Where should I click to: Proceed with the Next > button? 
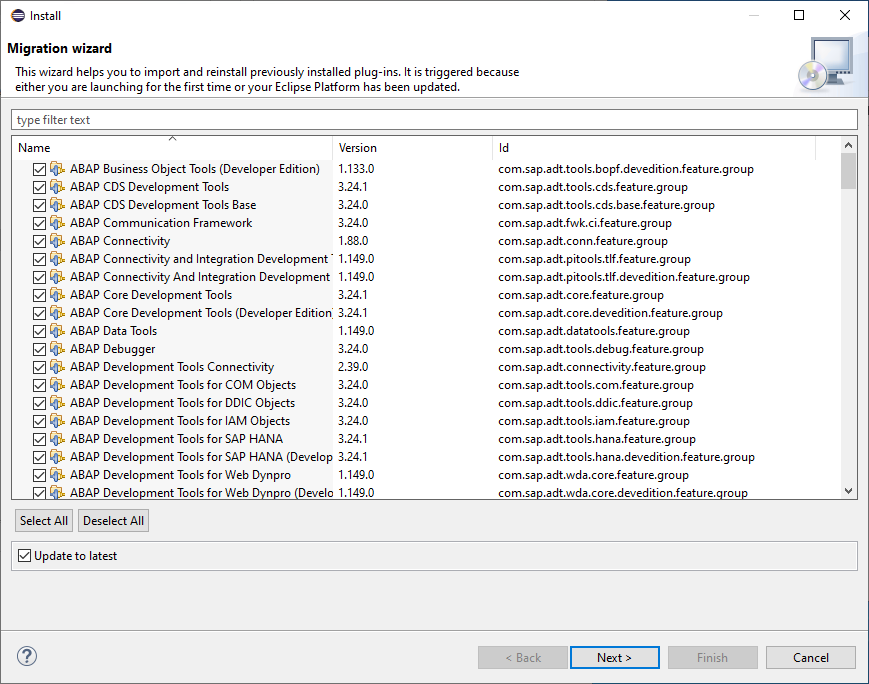pyautogui.click(x=615, y=657)
